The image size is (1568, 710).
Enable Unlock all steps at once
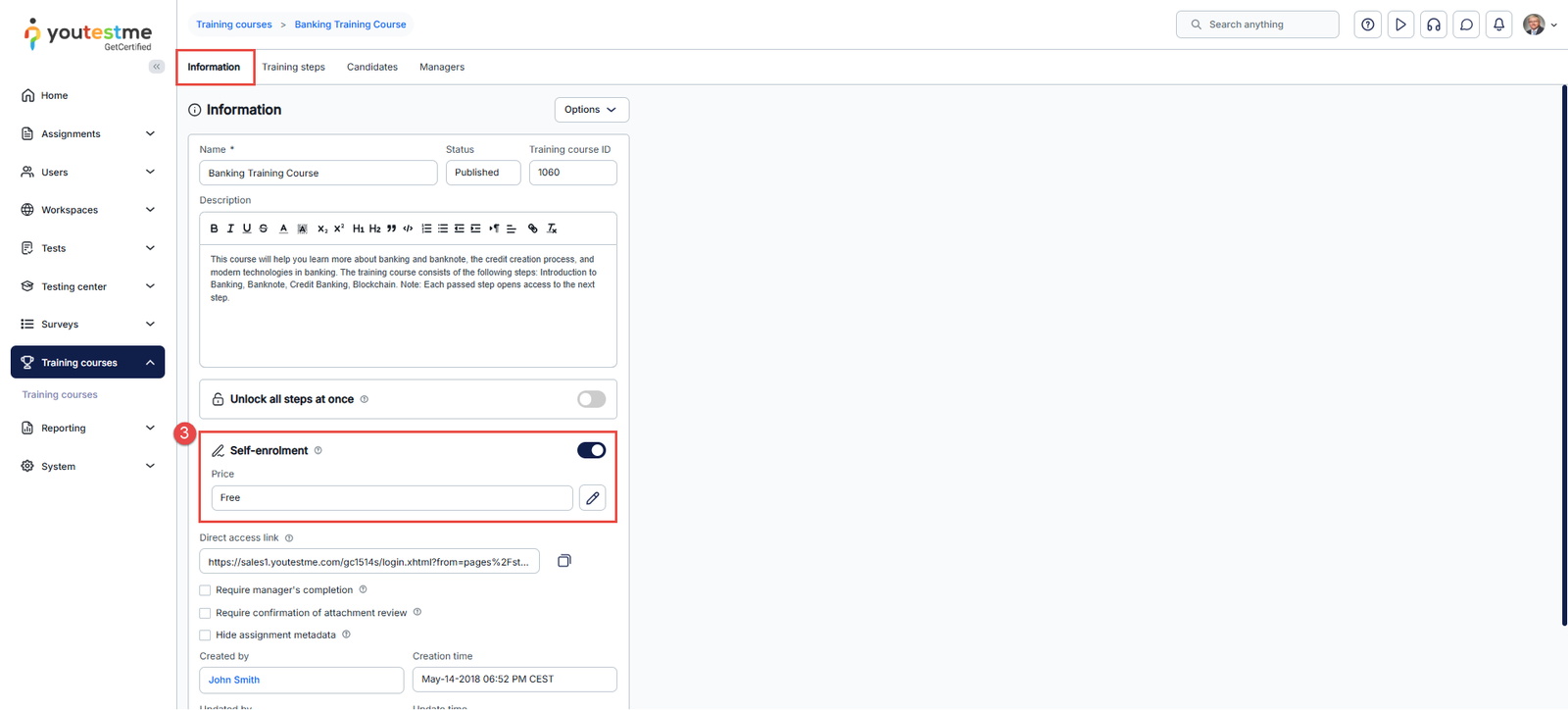coord(591,399)
